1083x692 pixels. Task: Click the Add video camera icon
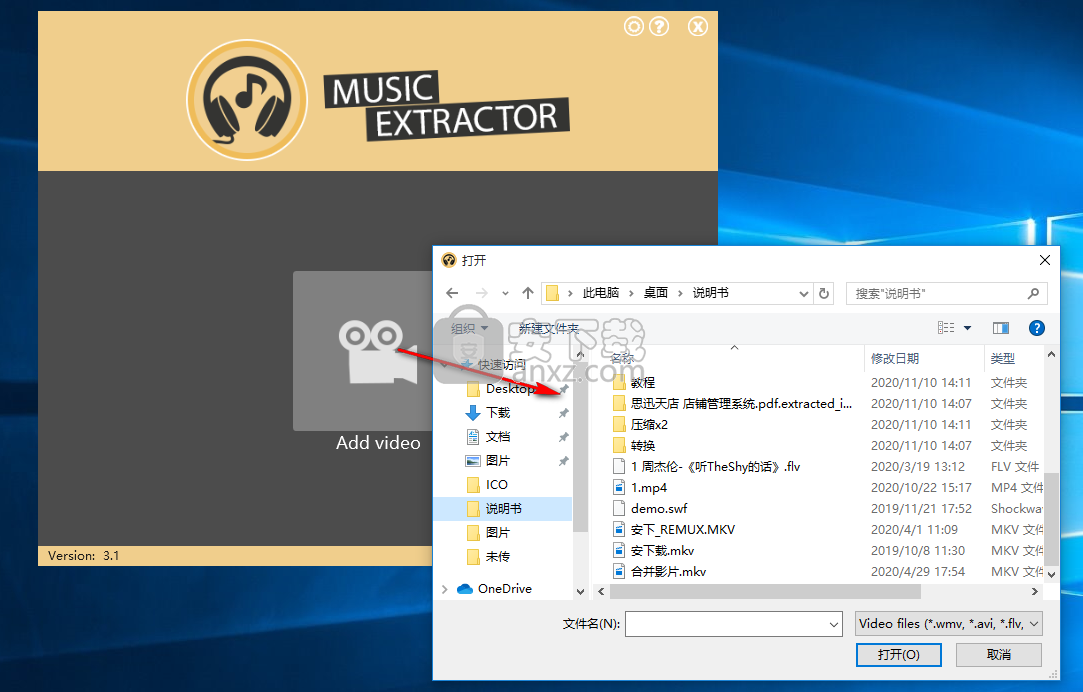point(378,352)
